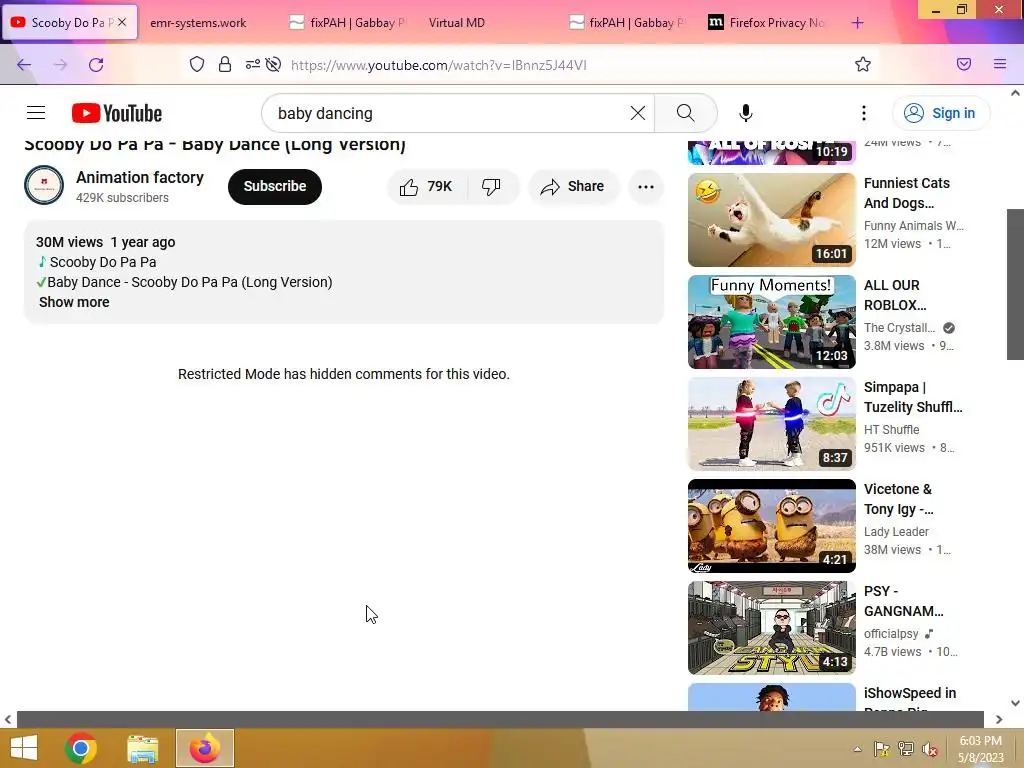Go back with the browser back arrow
This screenshot has height=768, width=1024.
24,65
